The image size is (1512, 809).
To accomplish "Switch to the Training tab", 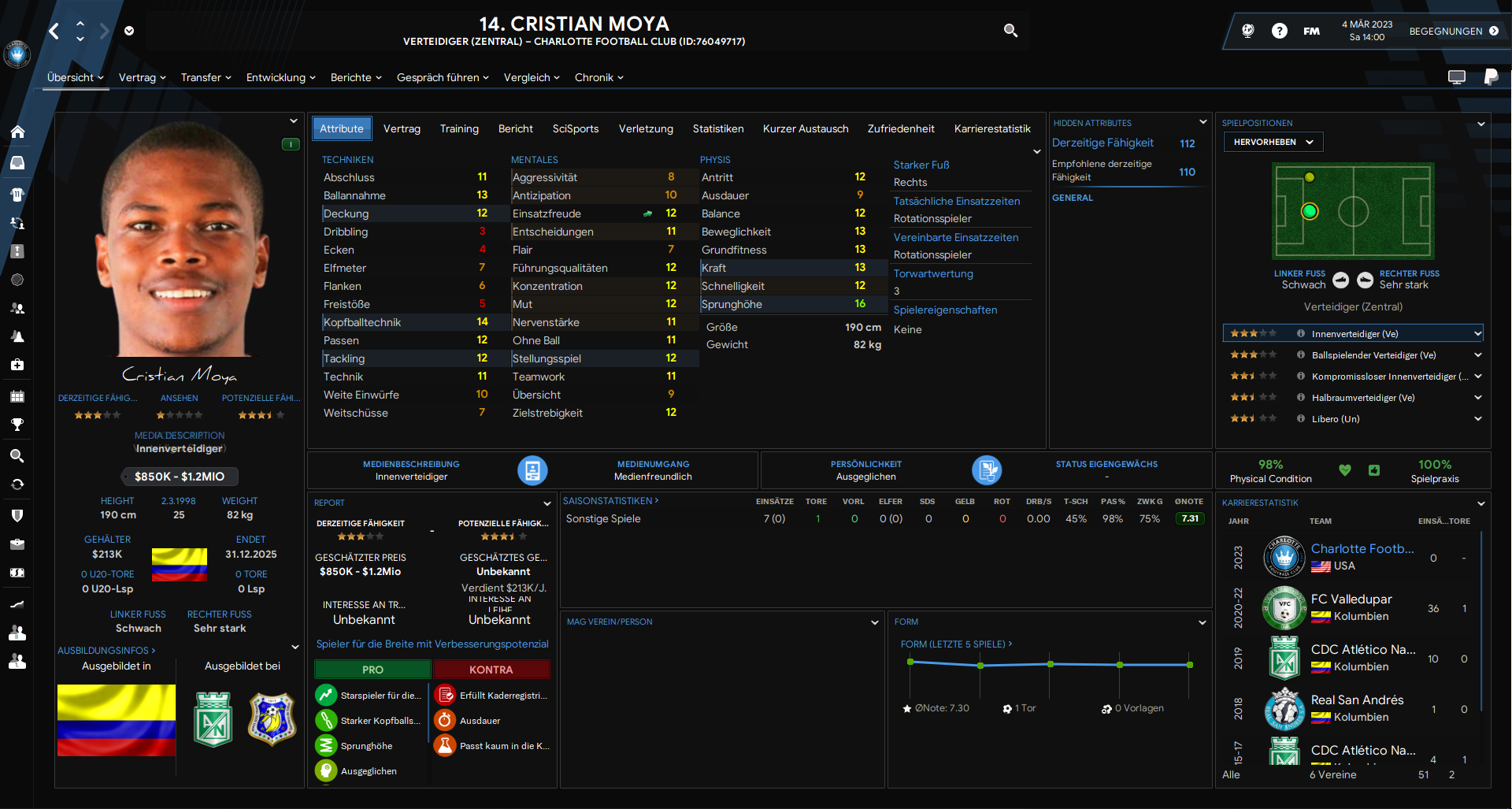I will (459, 128).
